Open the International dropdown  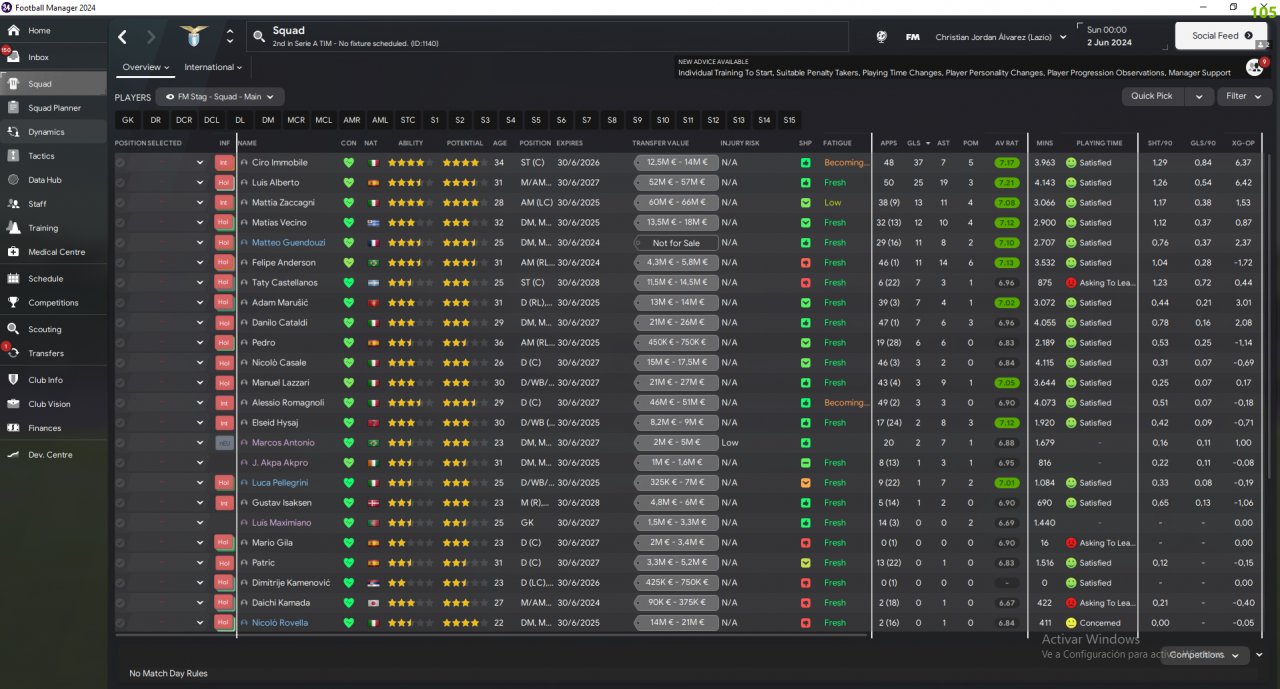tap(213, 68)
